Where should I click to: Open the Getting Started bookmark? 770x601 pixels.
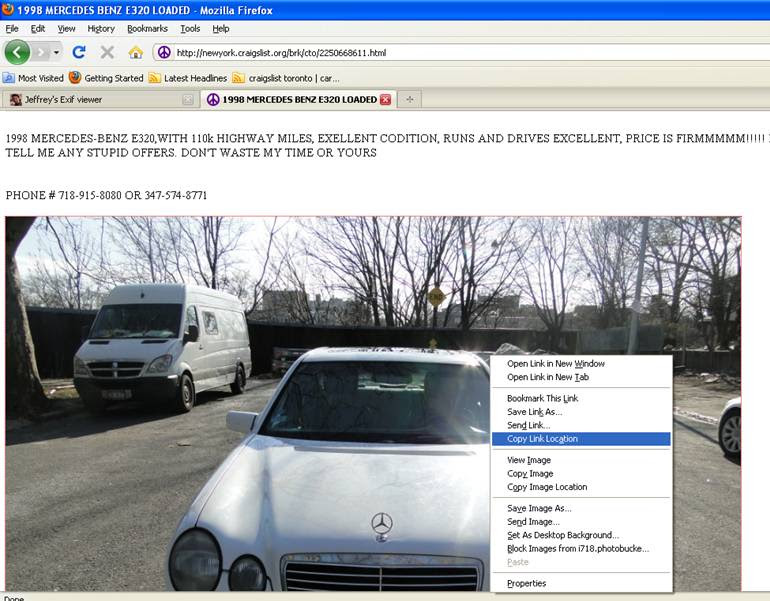click(x=106, y=78)
